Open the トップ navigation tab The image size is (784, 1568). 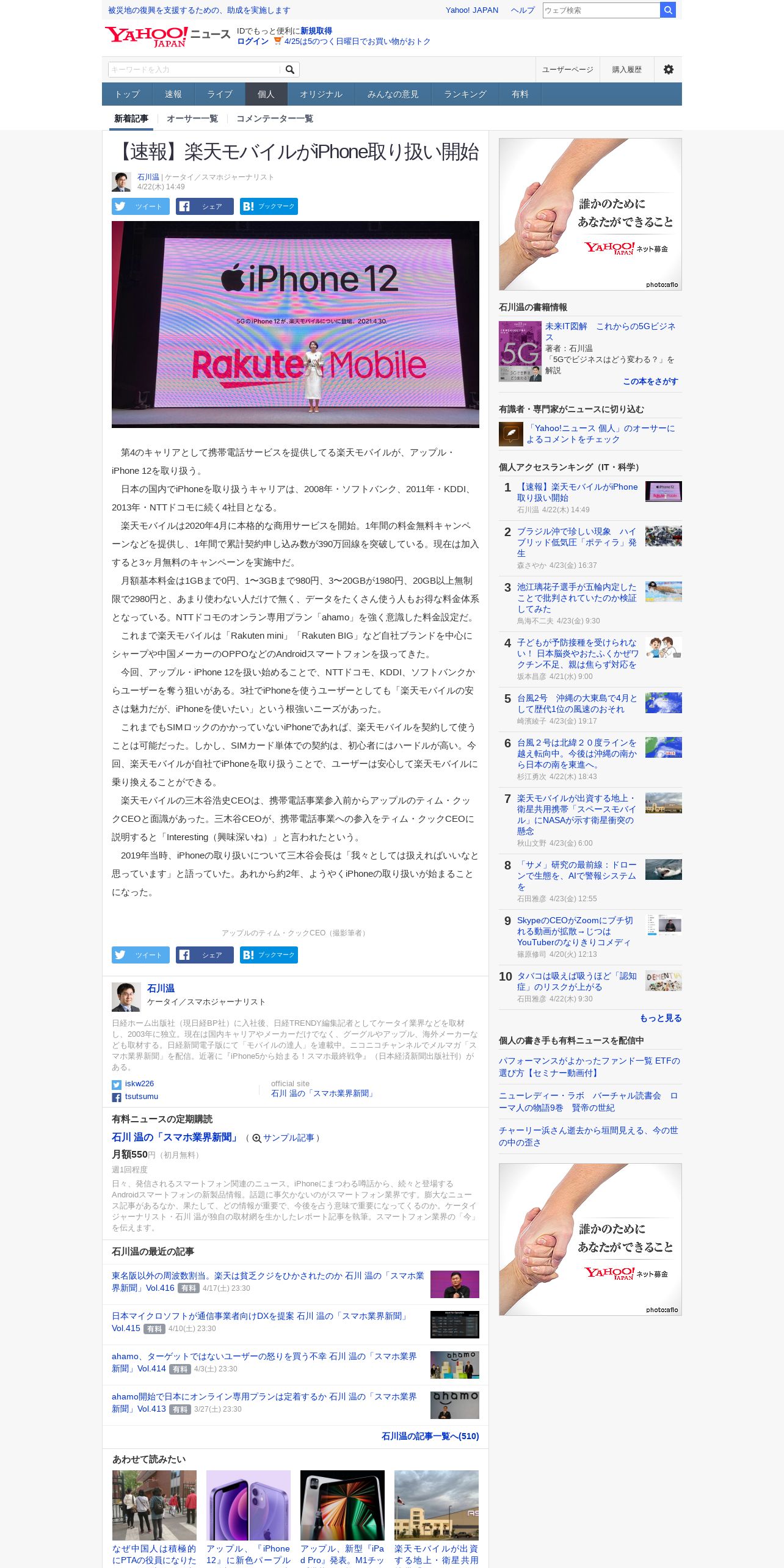point(127,94)
